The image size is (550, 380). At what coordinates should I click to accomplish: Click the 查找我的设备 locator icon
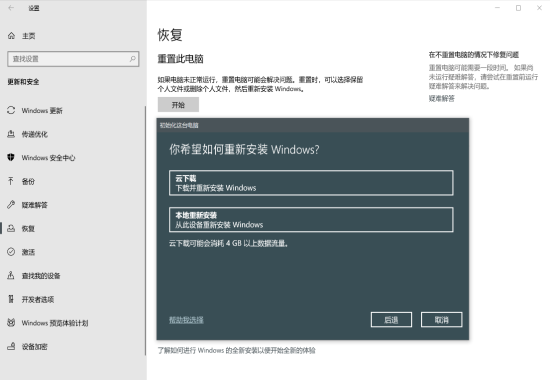click(x=11, y=275)
